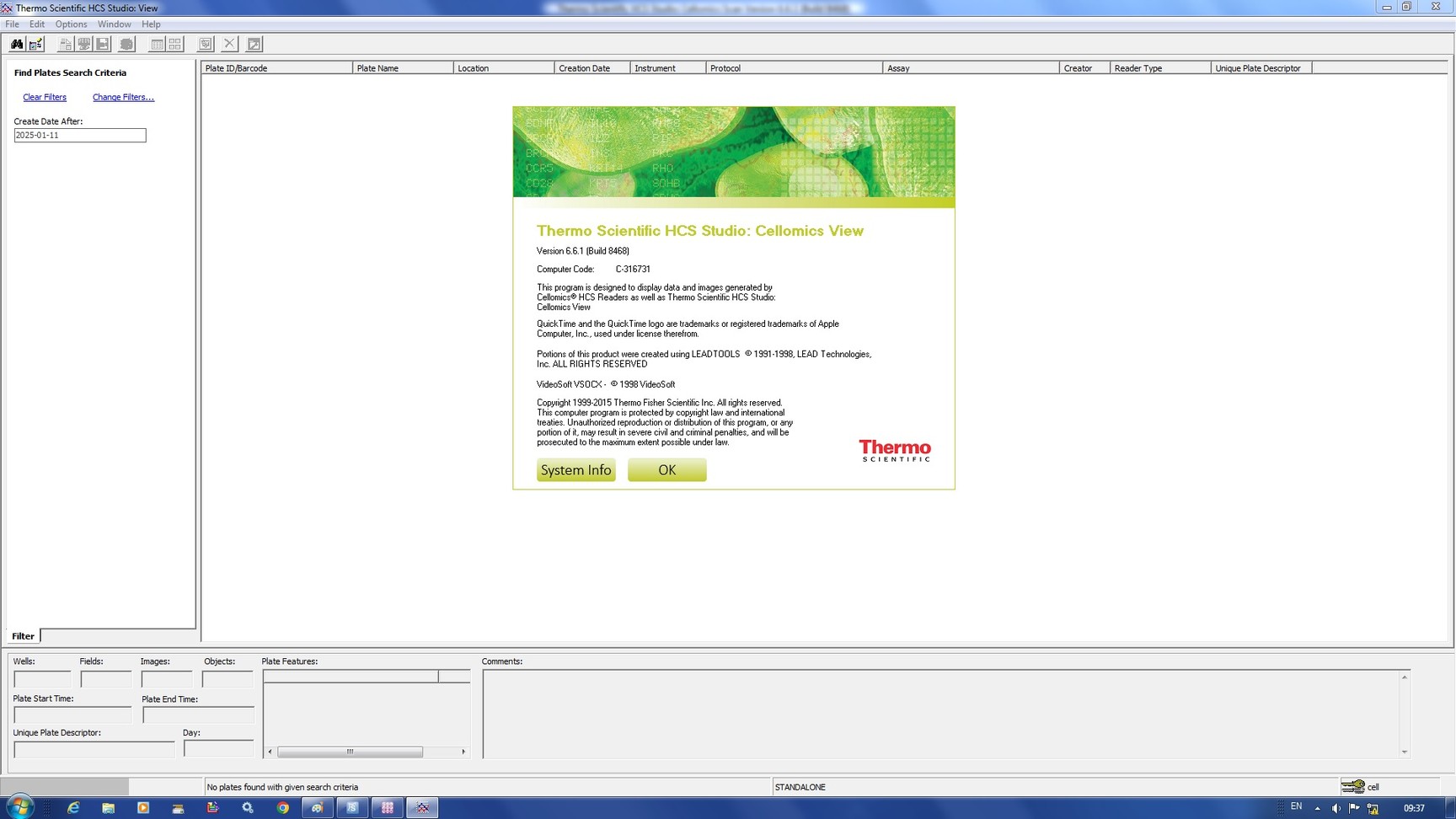This screenshot has width=1456, height=819.
Task: Click the floppy disk save toolbar icon
Action: coord(103,44)
